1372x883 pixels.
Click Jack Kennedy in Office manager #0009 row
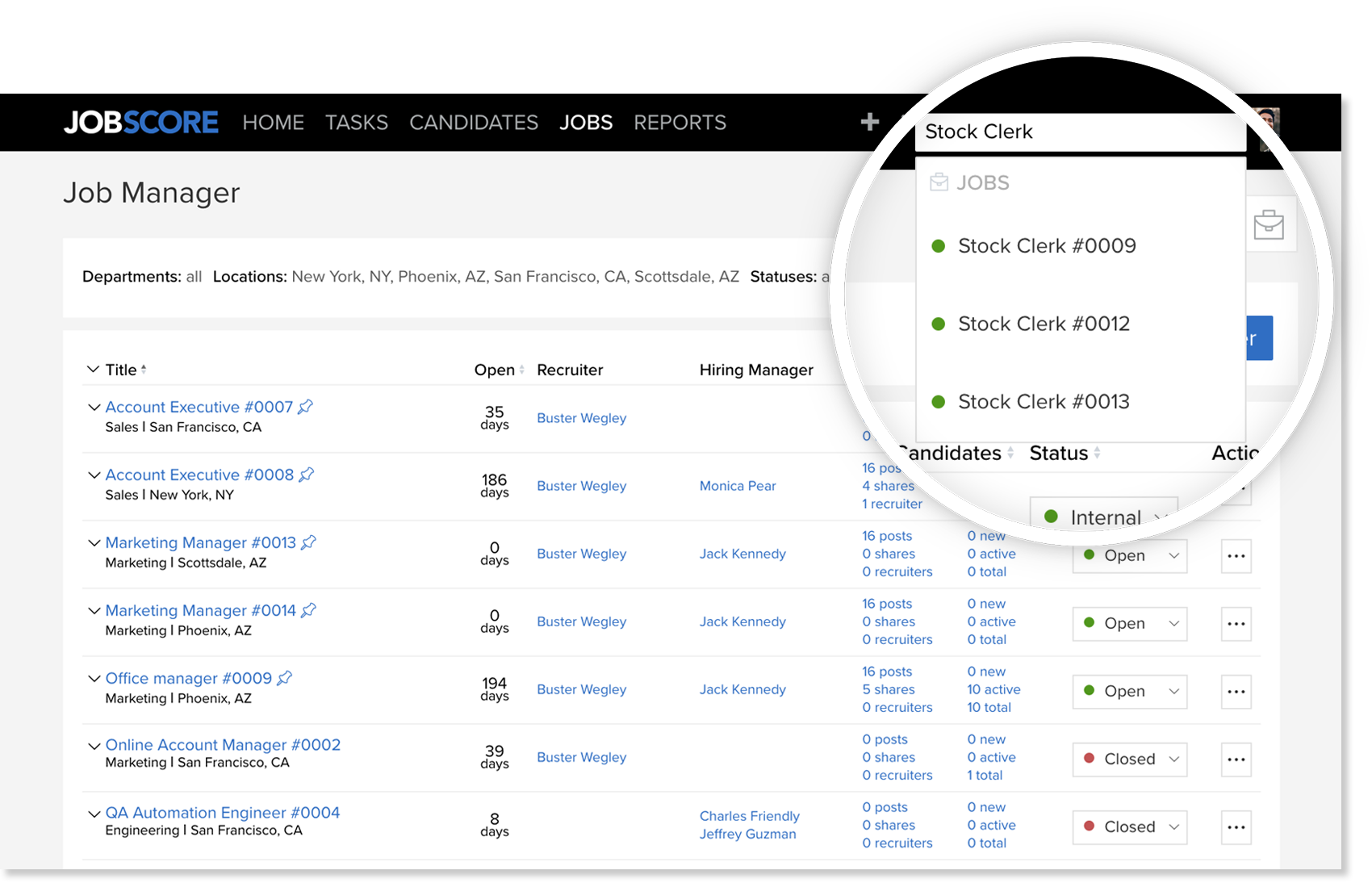pyautogui.click(x=742, y=689)
